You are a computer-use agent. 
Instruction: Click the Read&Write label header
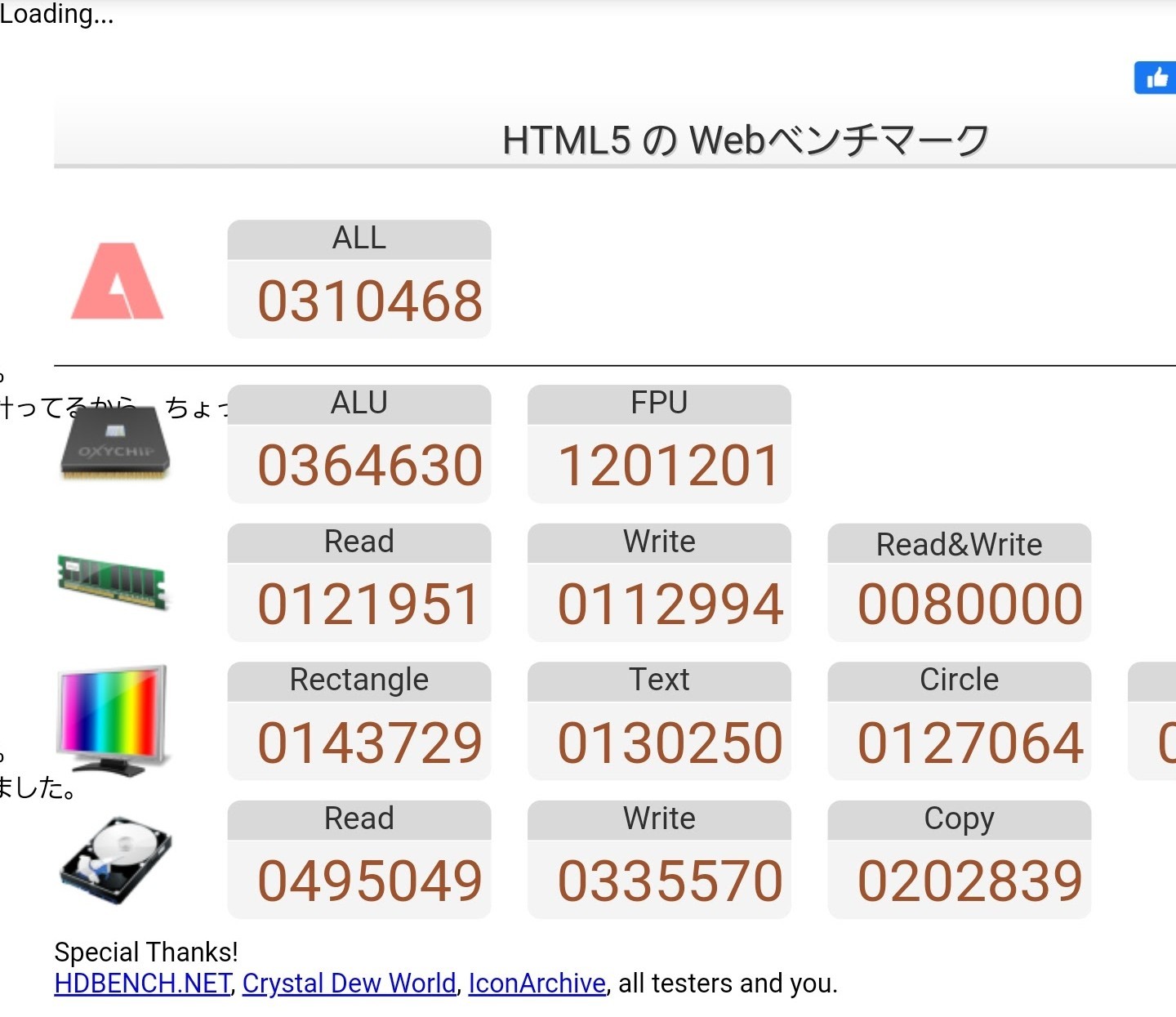click(x=960, y=544)
